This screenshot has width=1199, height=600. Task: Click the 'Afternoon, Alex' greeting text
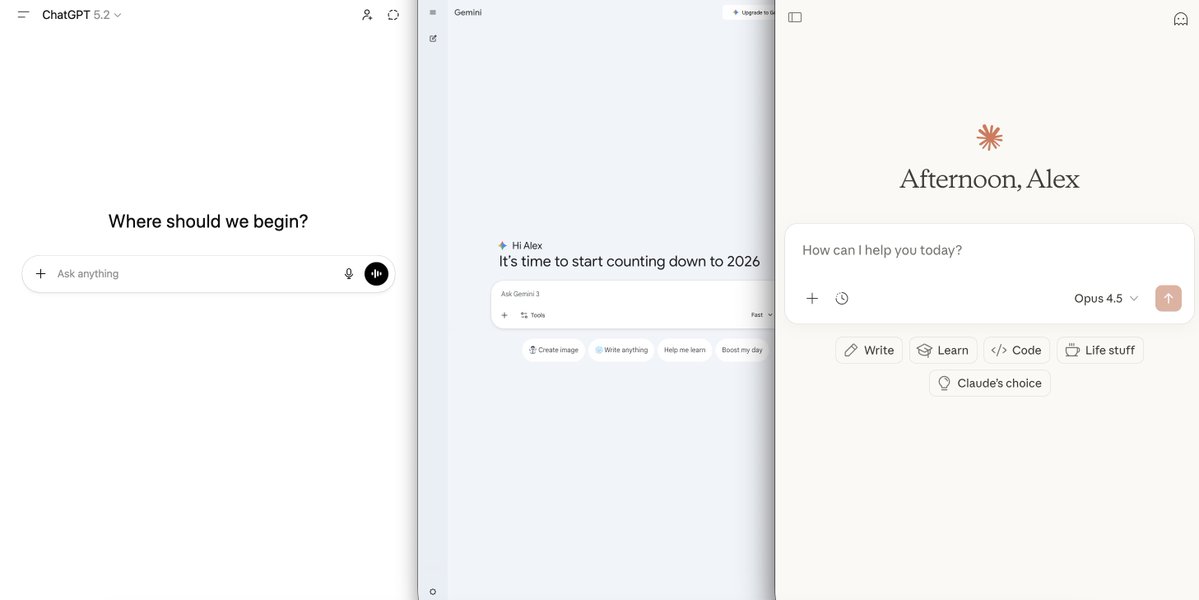[989, 179]
